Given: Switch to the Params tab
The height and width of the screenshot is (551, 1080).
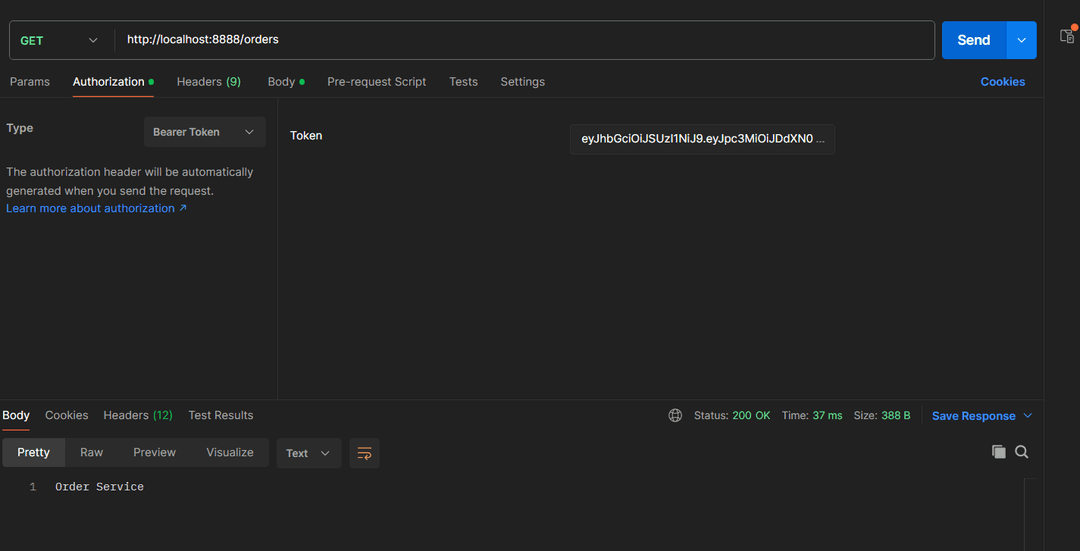Looking at the screenshot, I should coord(30,82).
